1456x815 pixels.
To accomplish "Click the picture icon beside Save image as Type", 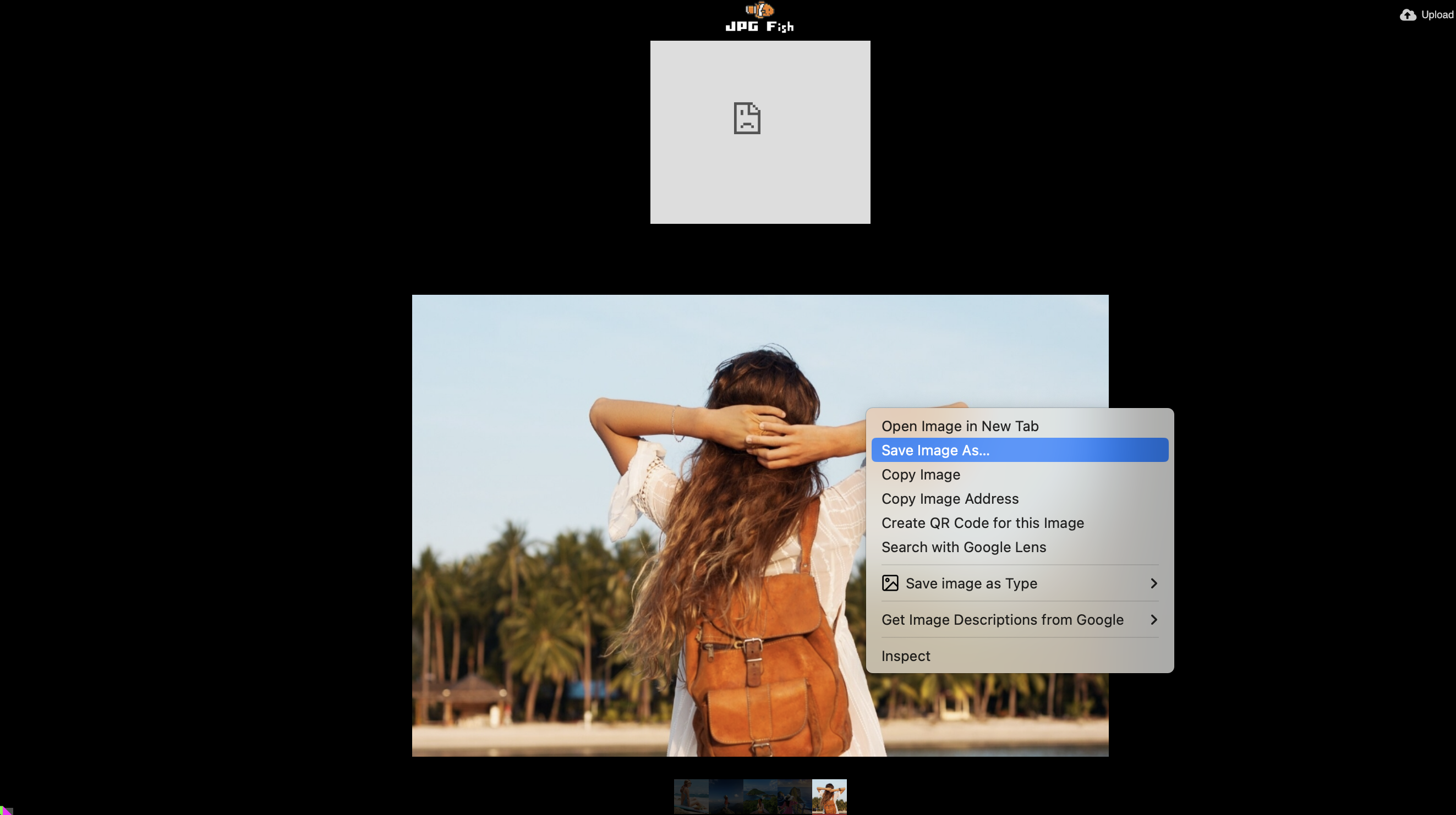I will click(x=890, y=583).
